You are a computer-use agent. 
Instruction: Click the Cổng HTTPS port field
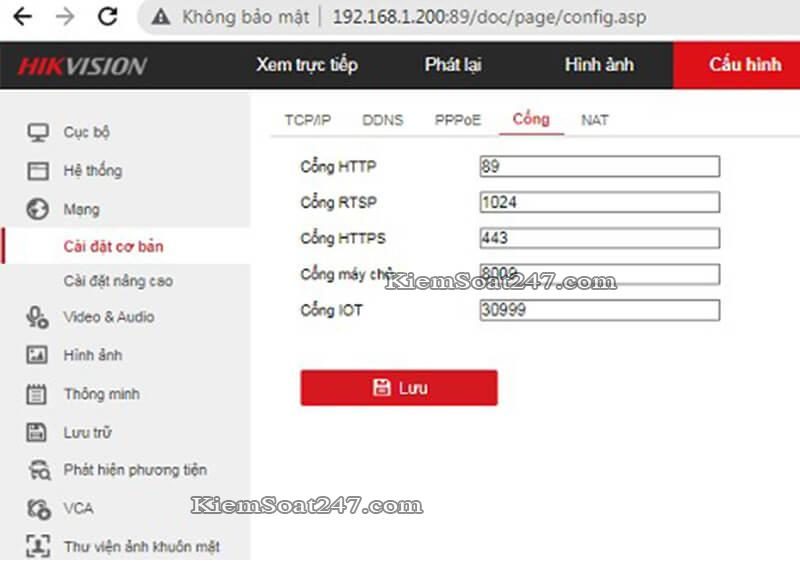[599, 238]
